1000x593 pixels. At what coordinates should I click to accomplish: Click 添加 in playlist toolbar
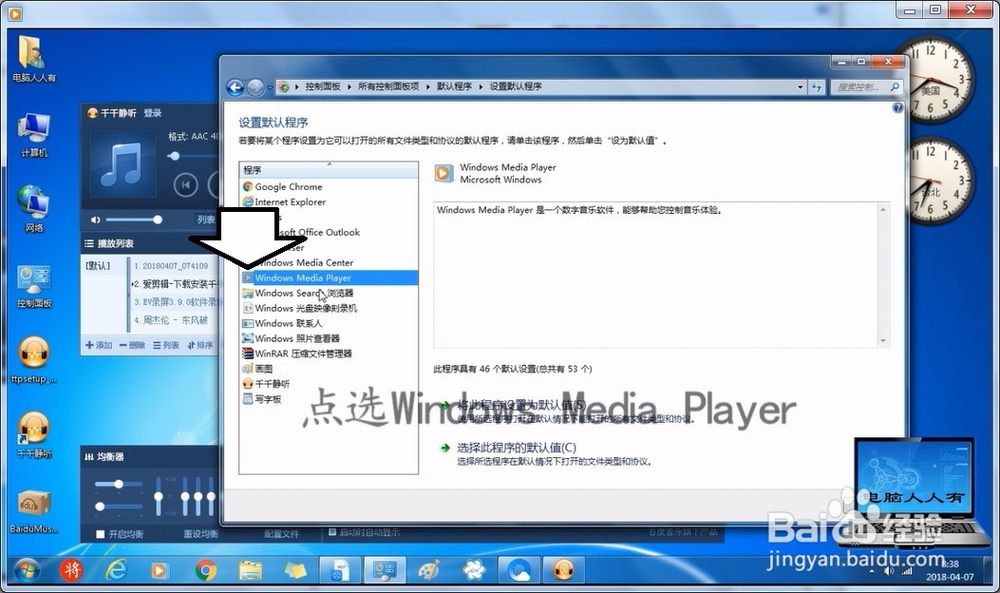tap(99, 345)
